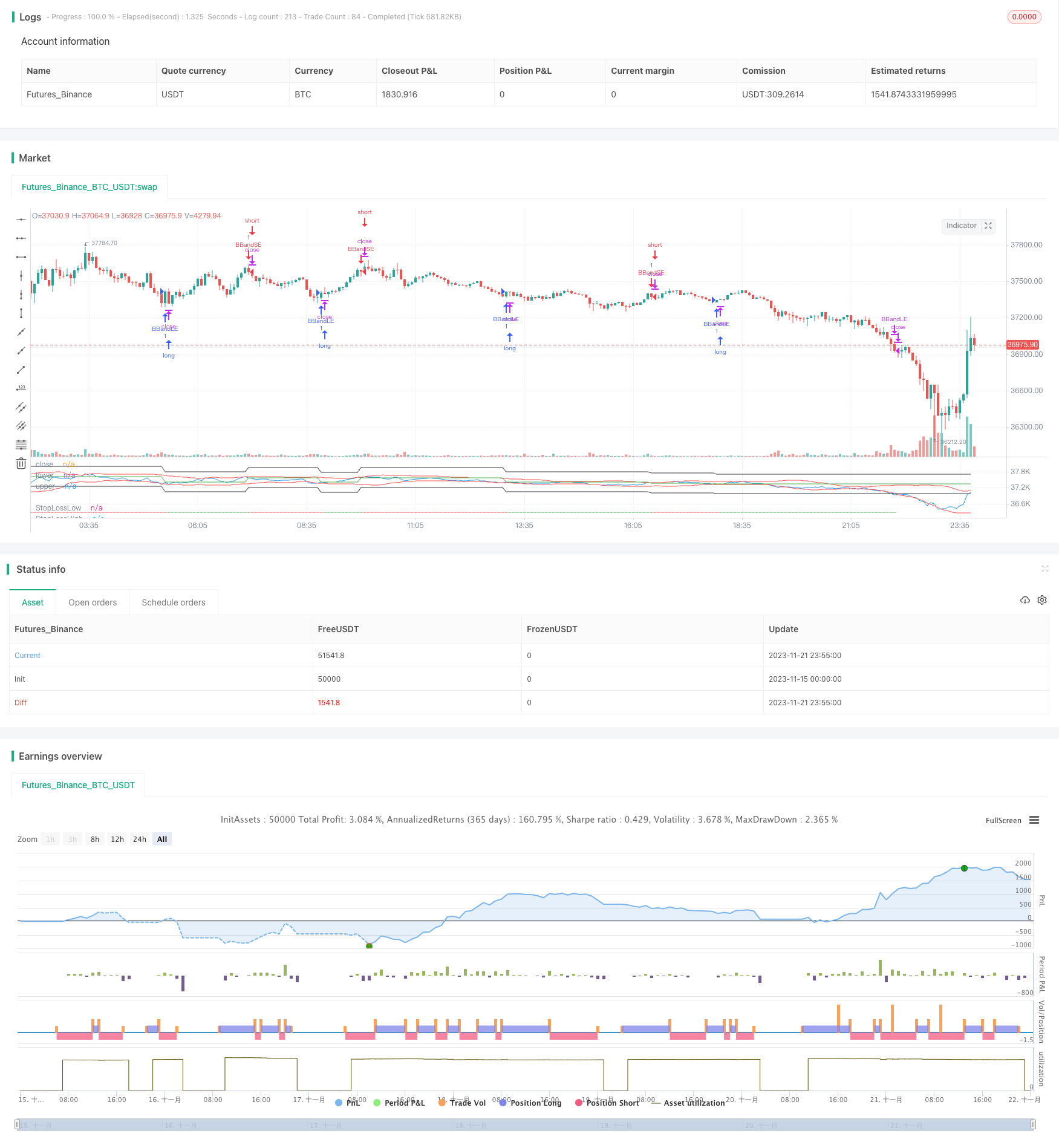
Task: Click the fullscreen expand icon beside Indicator
Action: [988, 226]
